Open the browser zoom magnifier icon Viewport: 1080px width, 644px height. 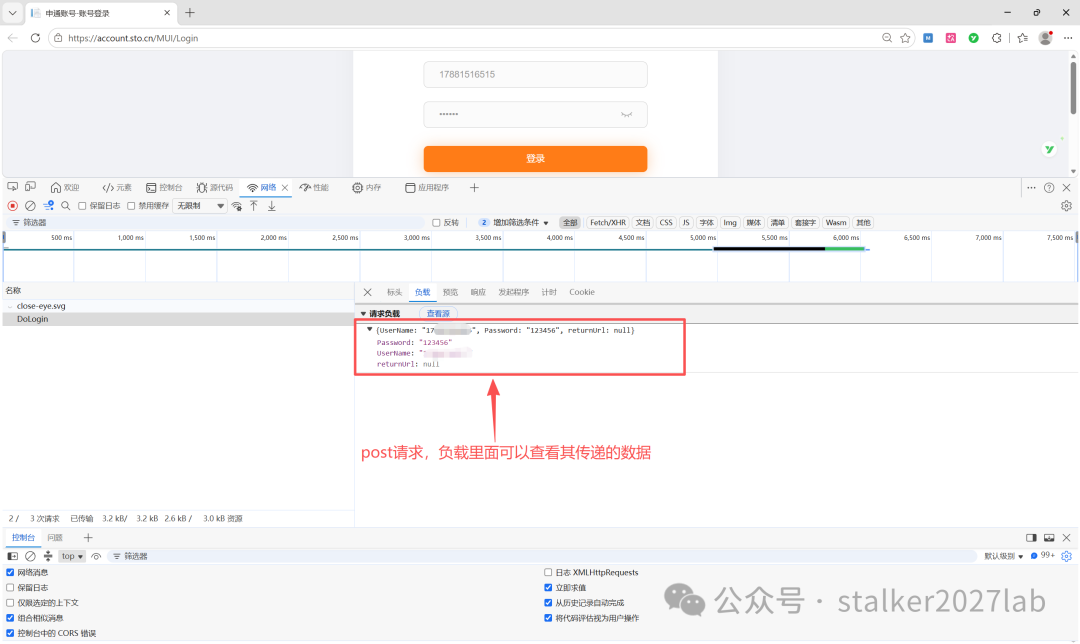887,38
